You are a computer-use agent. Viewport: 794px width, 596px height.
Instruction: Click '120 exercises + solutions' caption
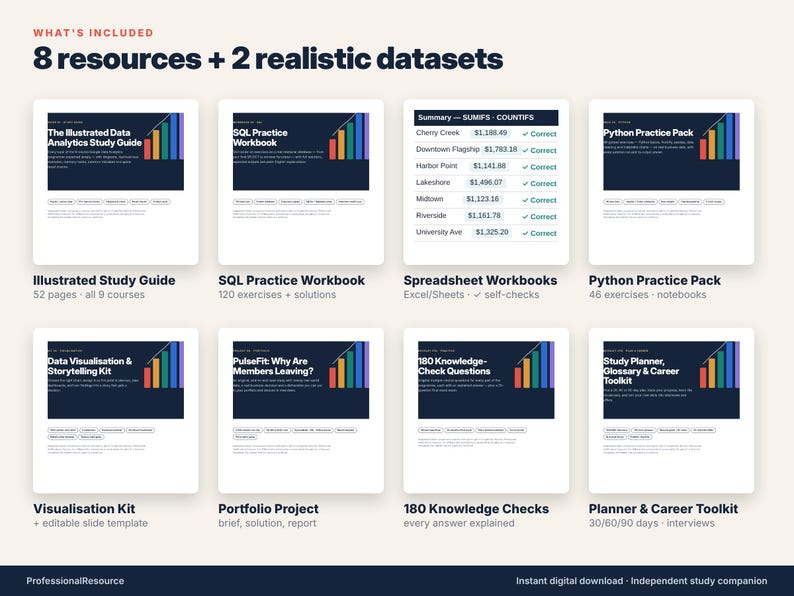(x=277, y=295)
